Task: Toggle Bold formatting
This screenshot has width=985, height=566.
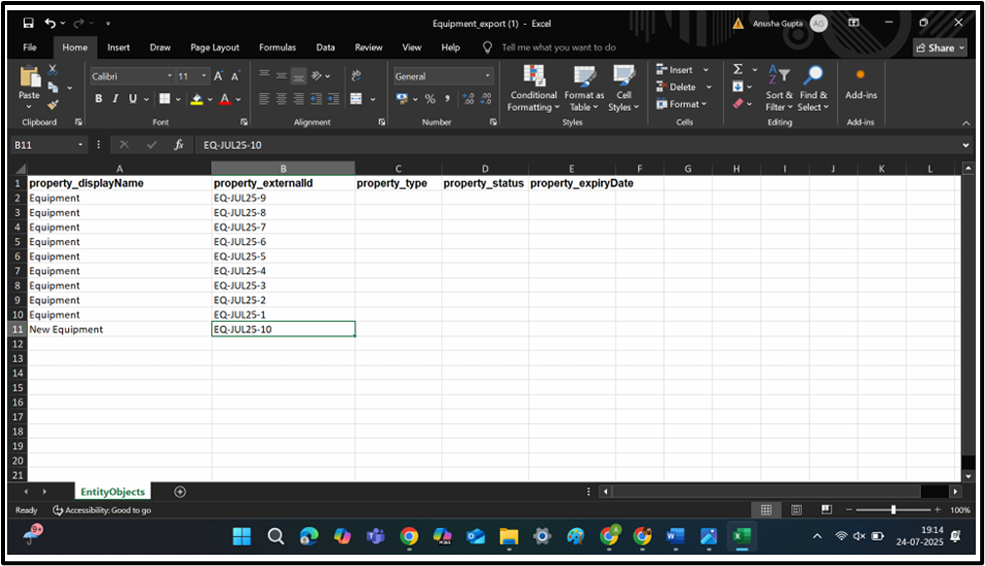Action: tap(98, 99)
